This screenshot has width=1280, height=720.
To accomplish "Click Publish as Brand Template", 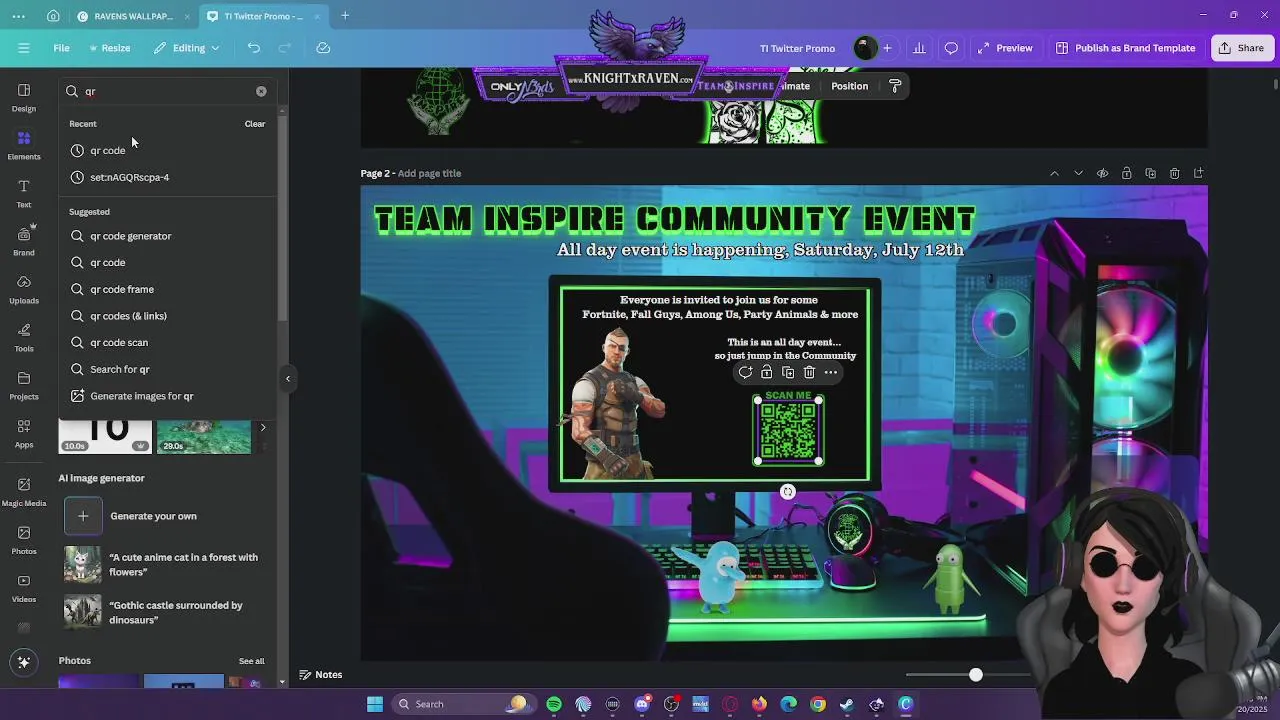I will [x=1125, y=48].
